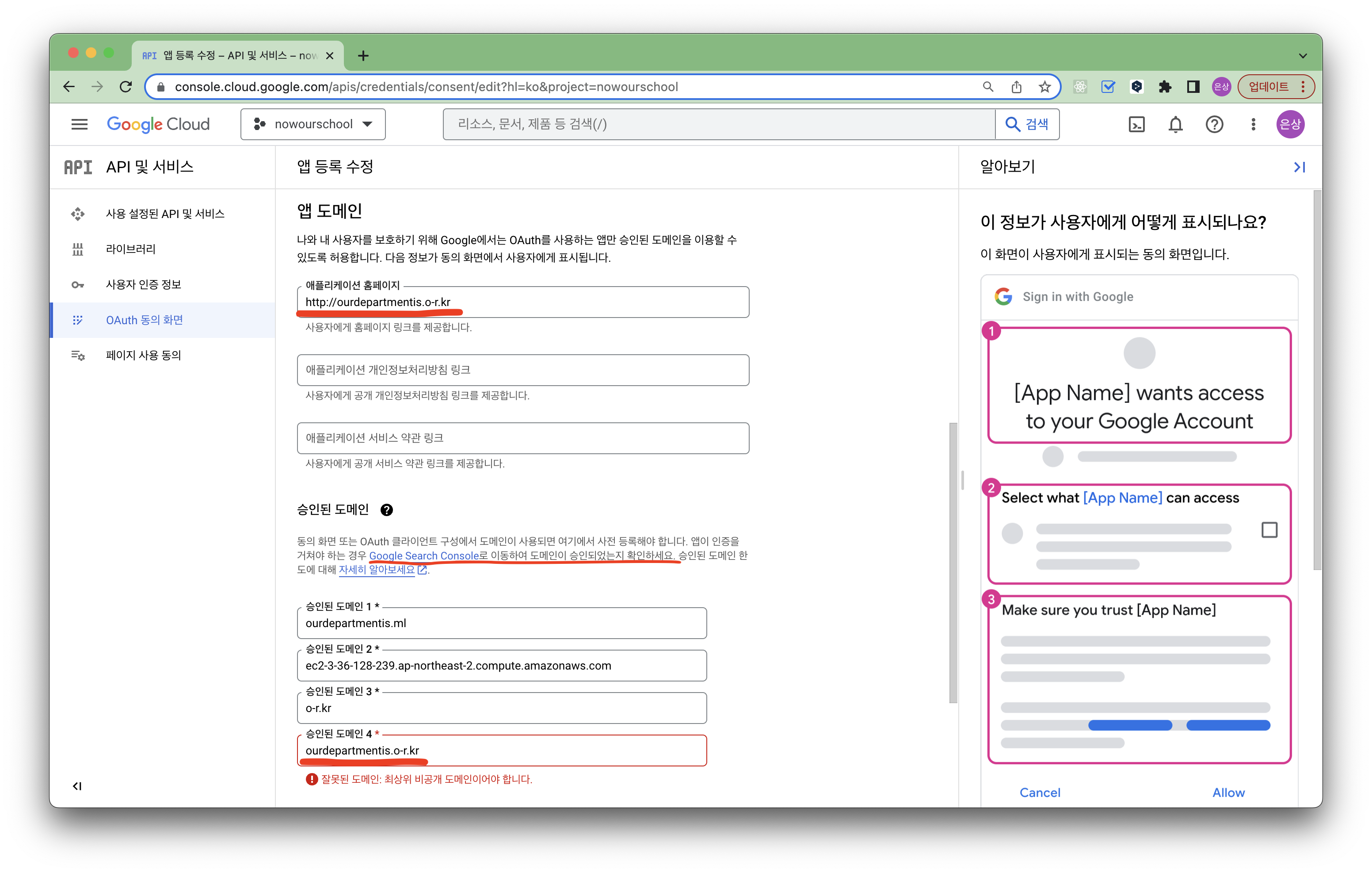1372x873 pixels.
Task: Select OAuth 동의 화면 sidebar item
Action: point(163,320)
